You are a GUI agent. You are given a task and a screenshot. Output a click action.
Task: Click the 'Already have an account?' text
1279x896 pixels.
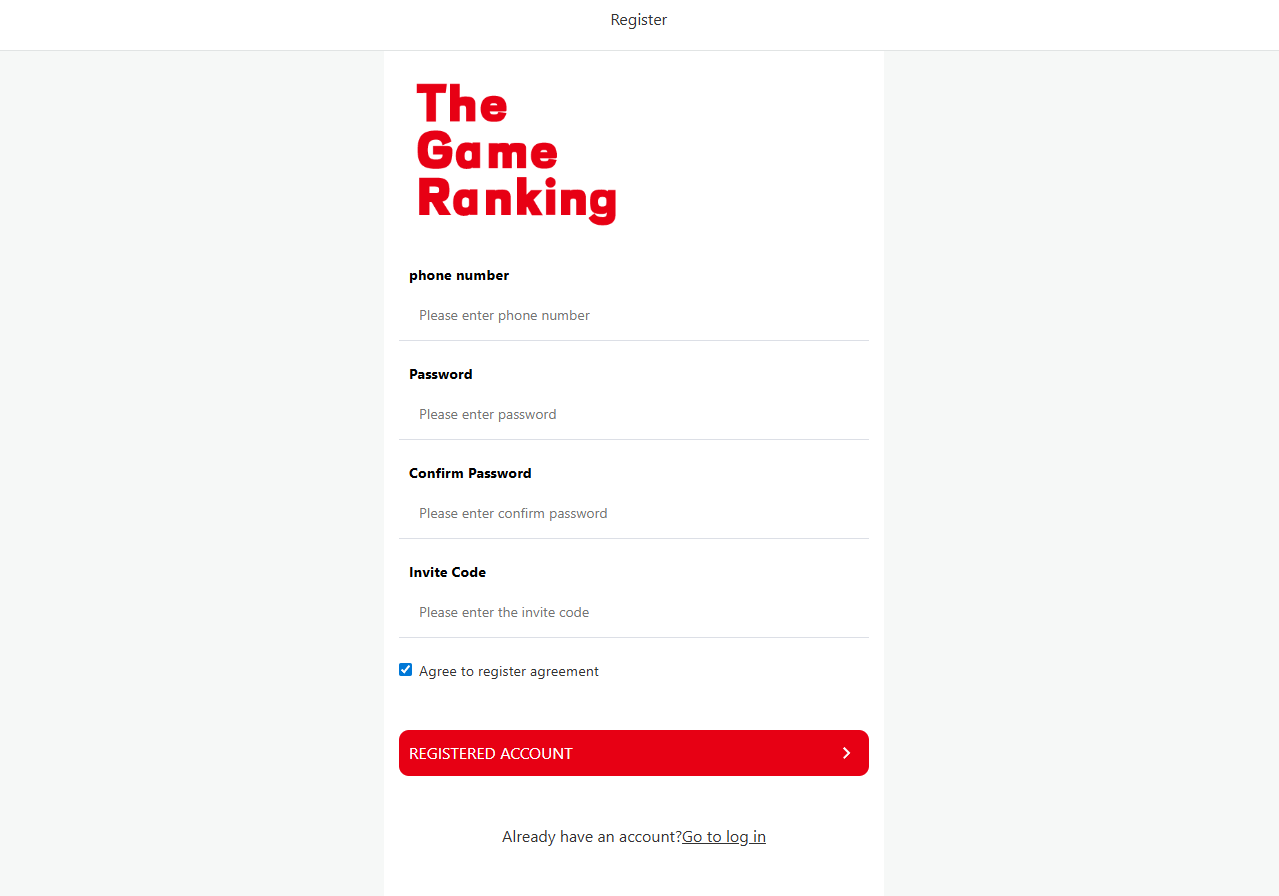[591, 837]
